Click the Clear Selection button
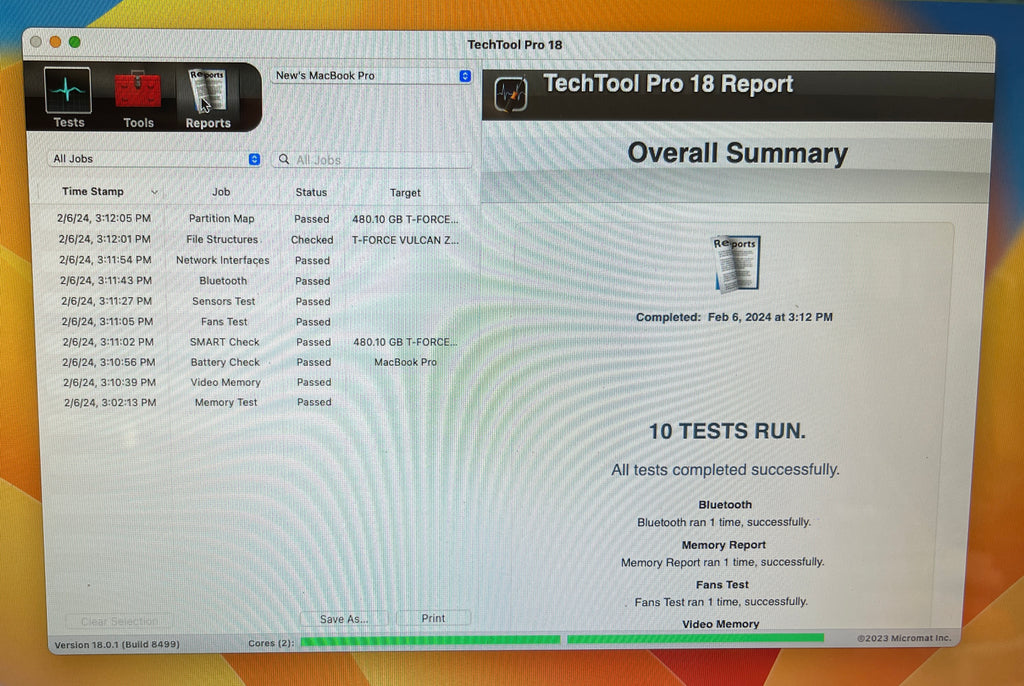Viewport: 1024px width, 686px height. [119, 621]
